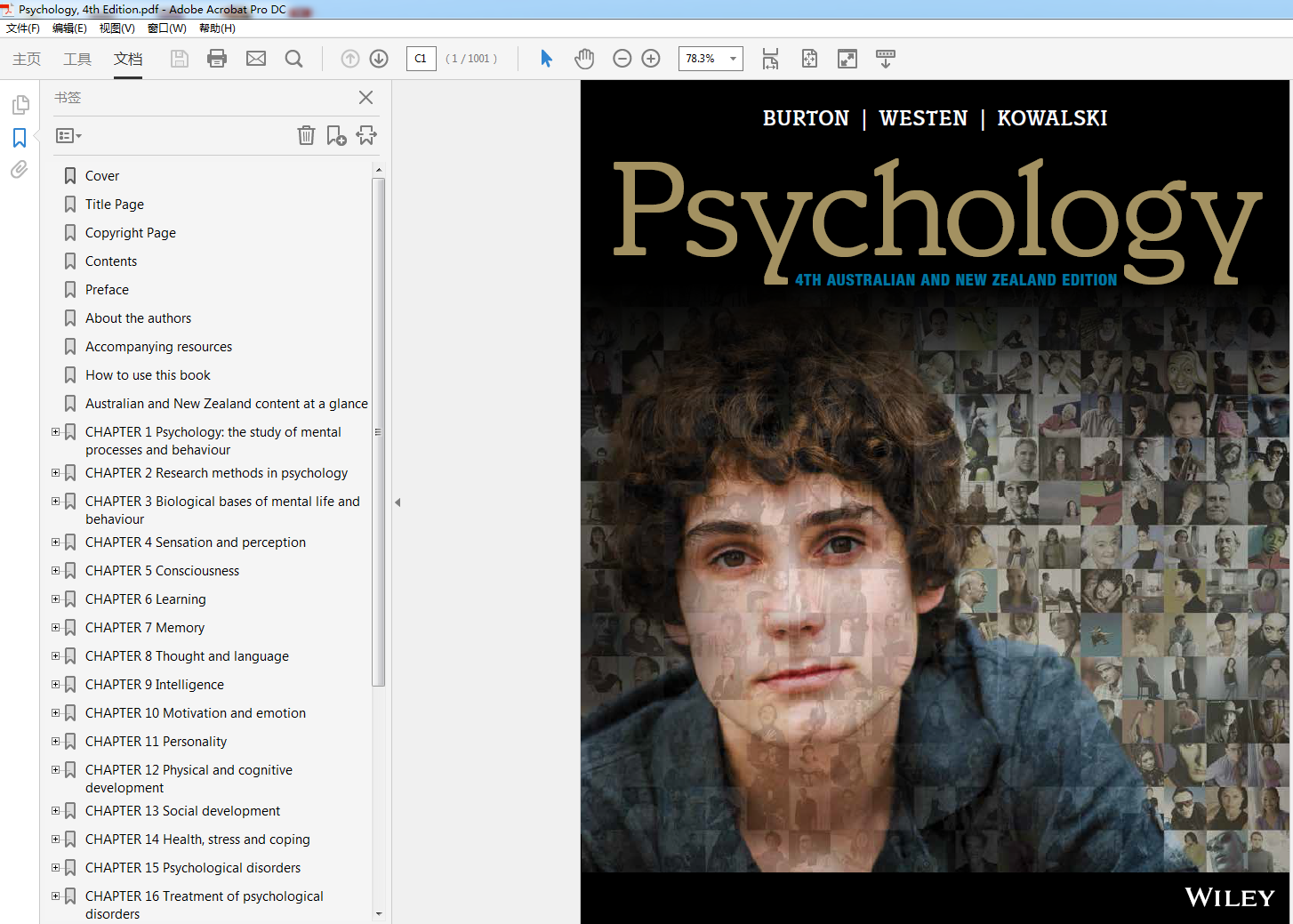Expand CHAPTER 11 Personality bookmark

(x=55, y=742)
